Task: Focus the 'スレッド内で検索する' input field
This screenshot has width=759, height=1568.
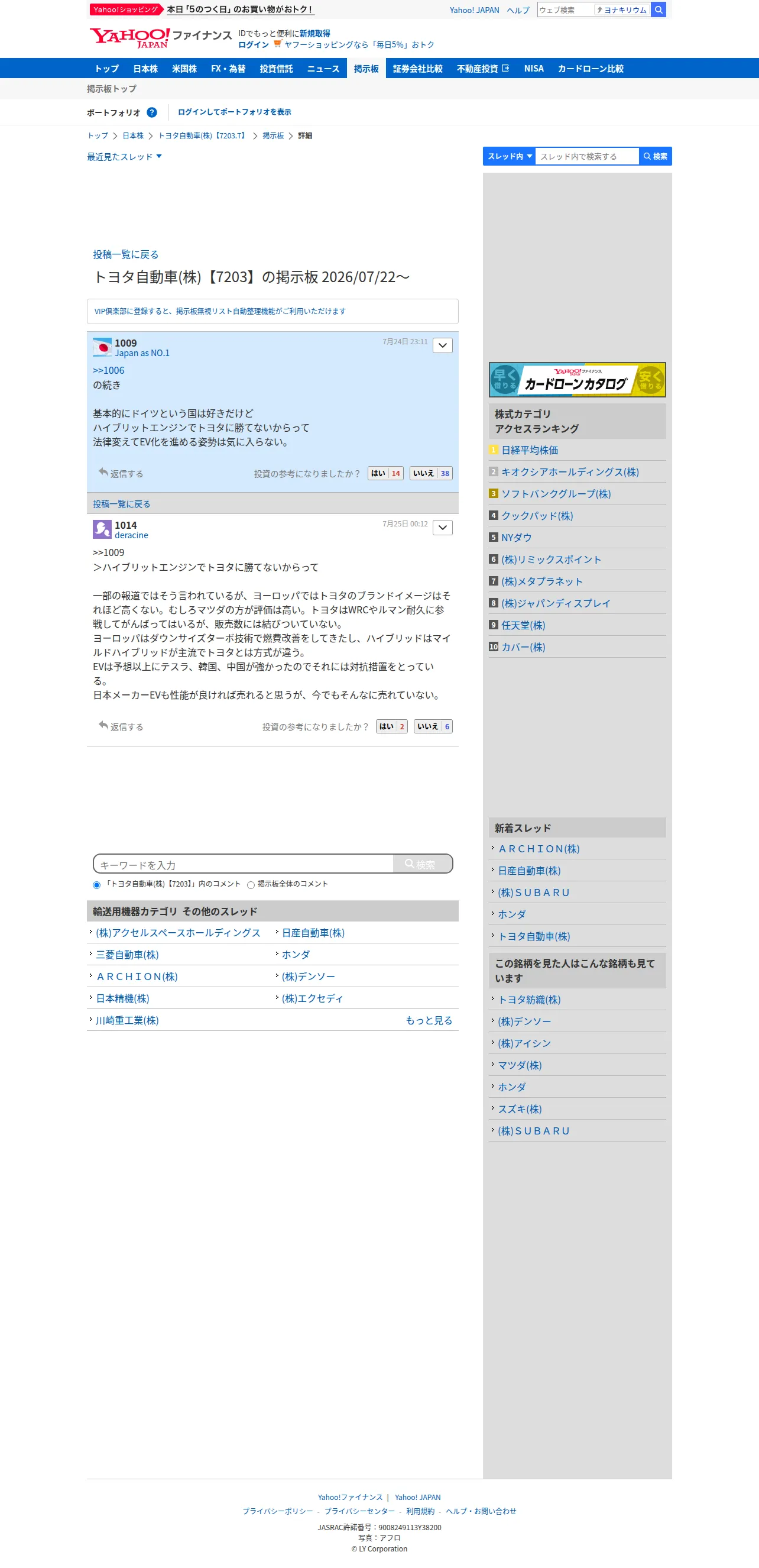Action: point(587,156)
